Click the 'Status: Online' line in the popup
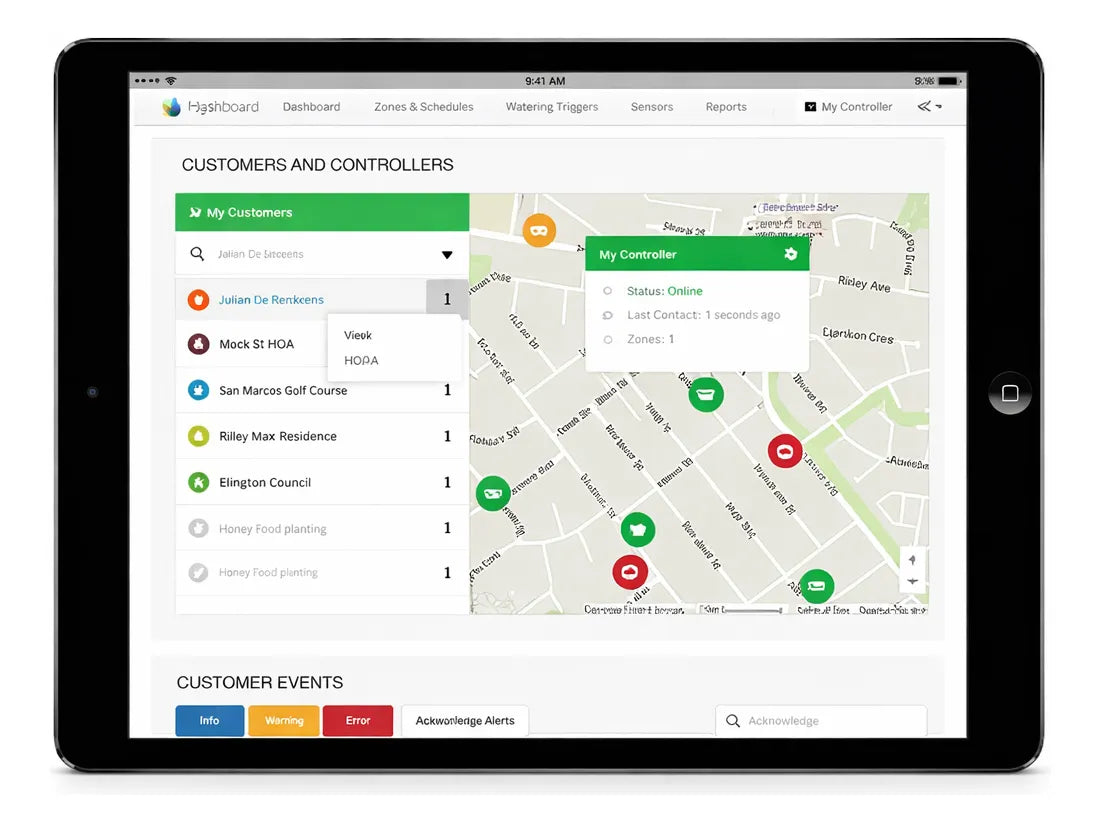The width and height of the screenshot is (1101, 832). 664,291
